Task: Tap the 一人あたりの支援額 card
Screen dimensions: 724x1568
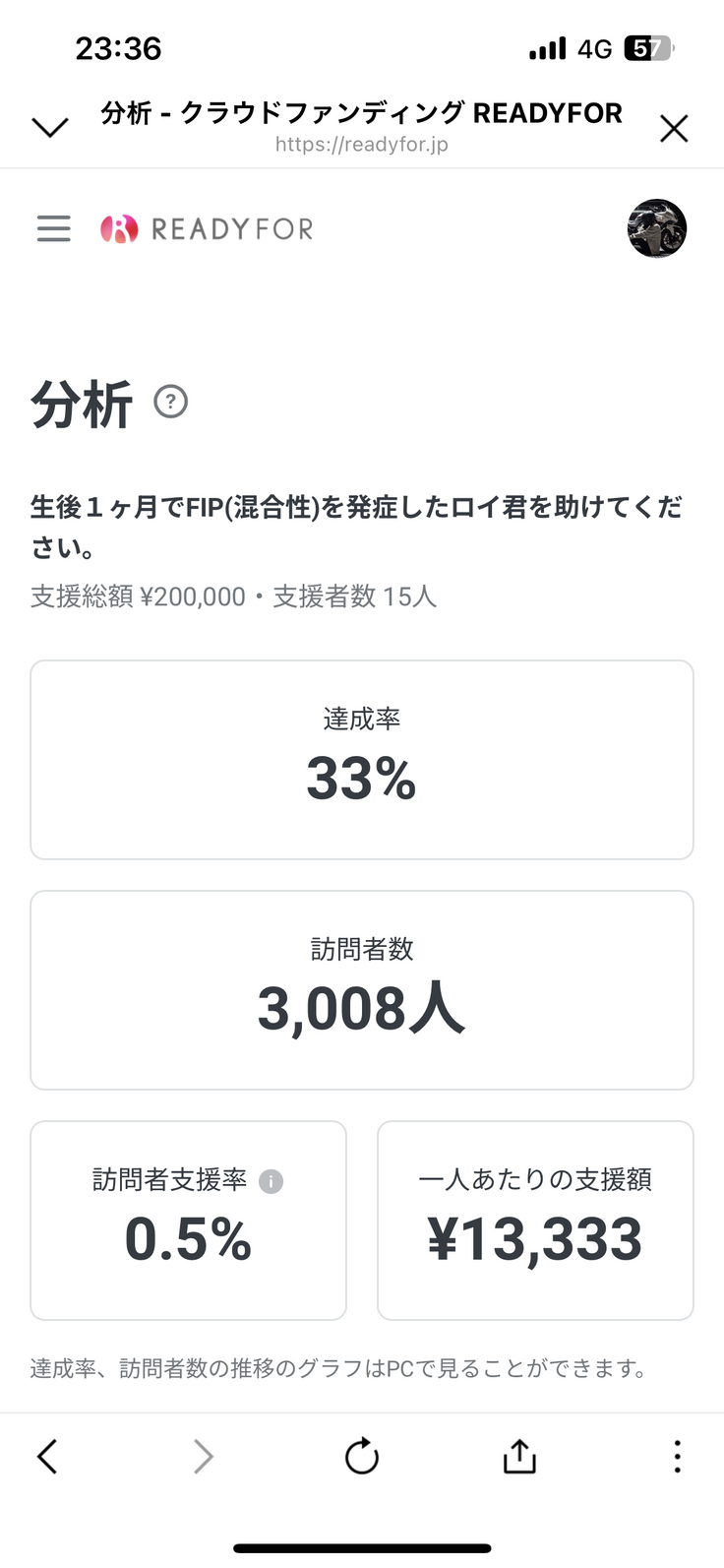Action: [535, 1221]
